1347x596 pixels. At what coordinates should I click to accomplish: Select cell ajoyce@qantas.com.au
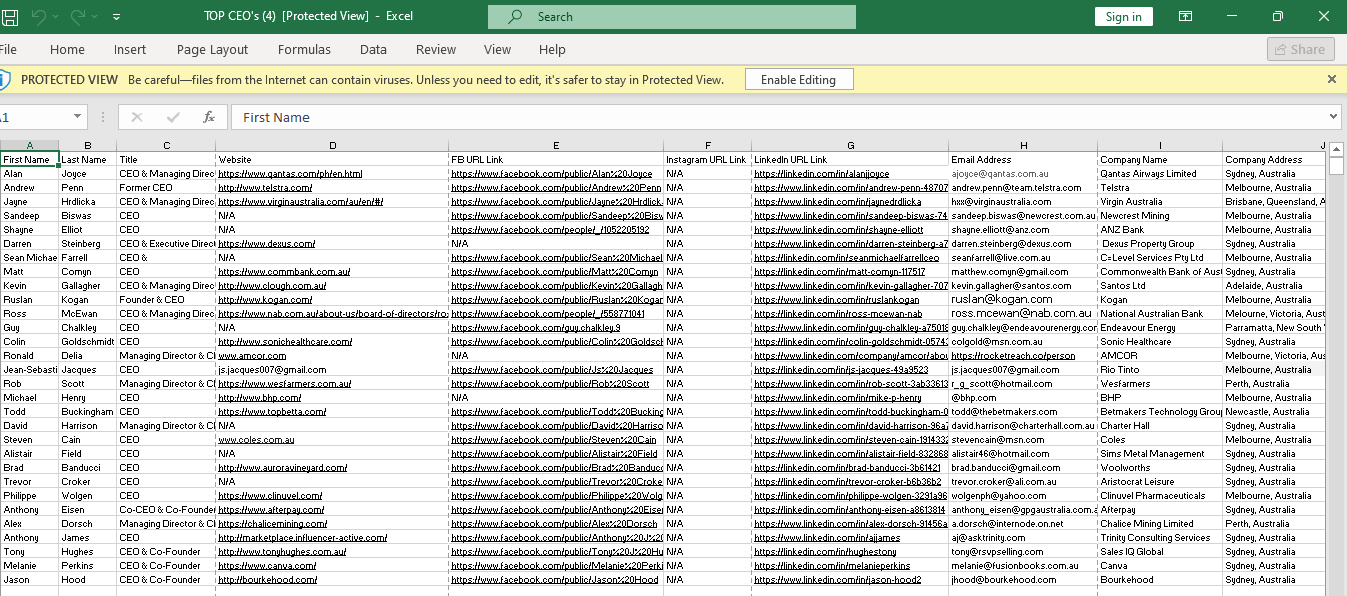[x=1023, y=174]
